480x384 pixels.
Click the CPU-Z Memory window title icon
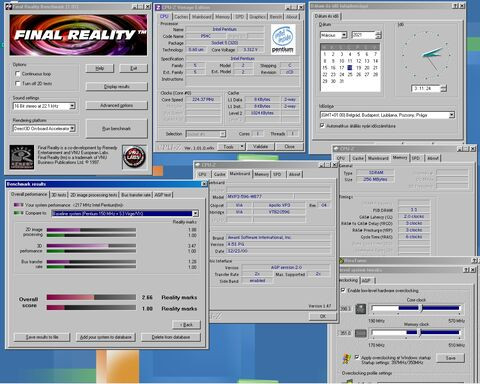tap(336, 149)
